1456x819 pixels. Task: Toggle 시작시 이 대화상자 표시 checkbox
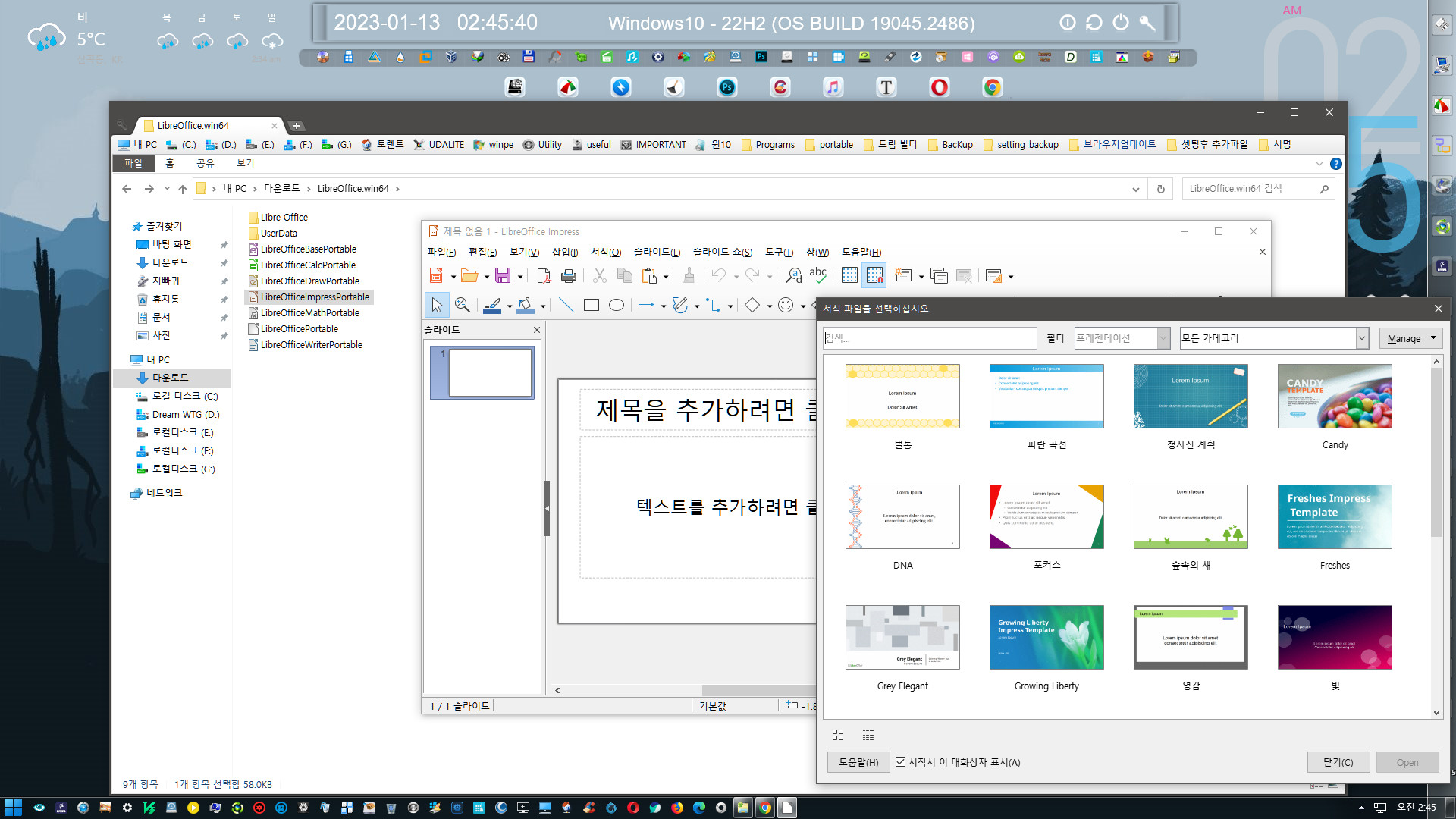[900, 762]
